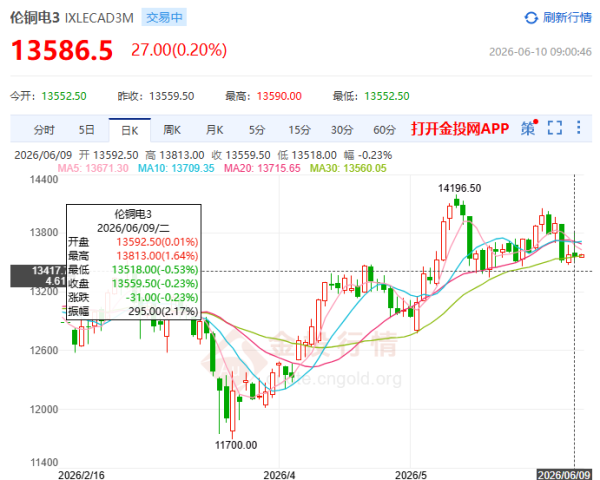Image resolution: width=600 pixels, height=480 pixels.
Task: Click the change value 27.00(0.20%)
Action: [179, 50]
